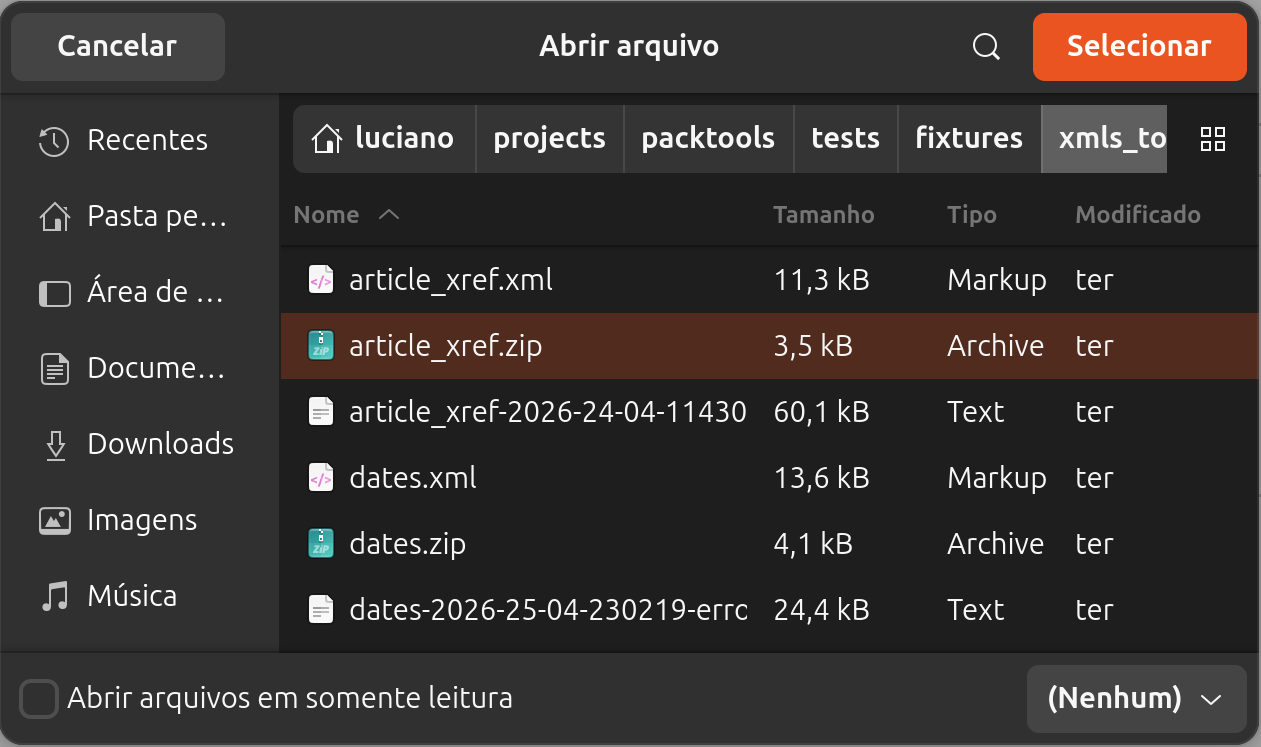Open Imagens in the sidebar

(x=139, y=521)
